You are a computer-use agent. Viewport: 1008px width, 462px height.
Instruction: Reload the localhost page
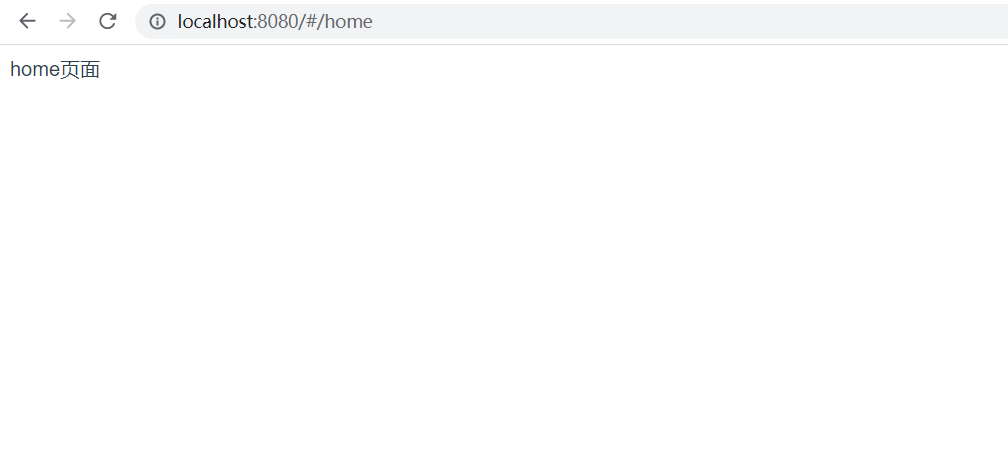point(107,21)
